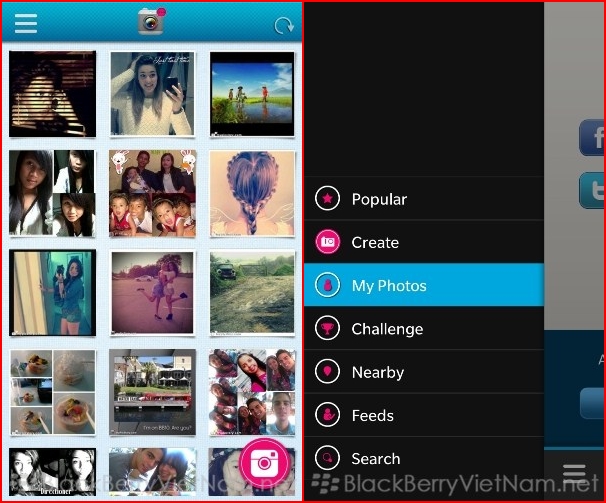The width and height of the screenshot is (606, 503).
Task: Click the Facebook icon on the right panel
Action: point(592,137)
